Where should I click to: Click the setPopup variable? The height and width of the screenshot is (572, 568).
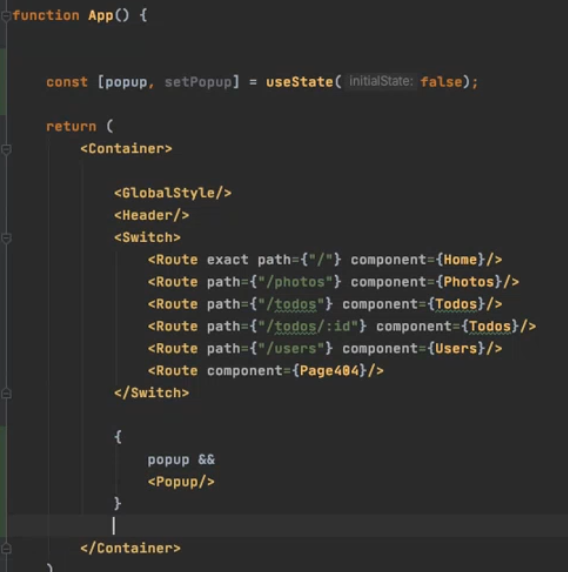(x=198, y=82)
